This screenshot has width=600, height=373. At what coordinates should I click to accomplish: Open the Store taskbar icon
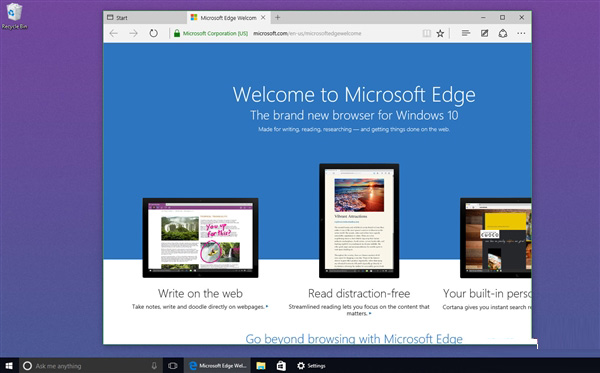click(x=281, y=366)
